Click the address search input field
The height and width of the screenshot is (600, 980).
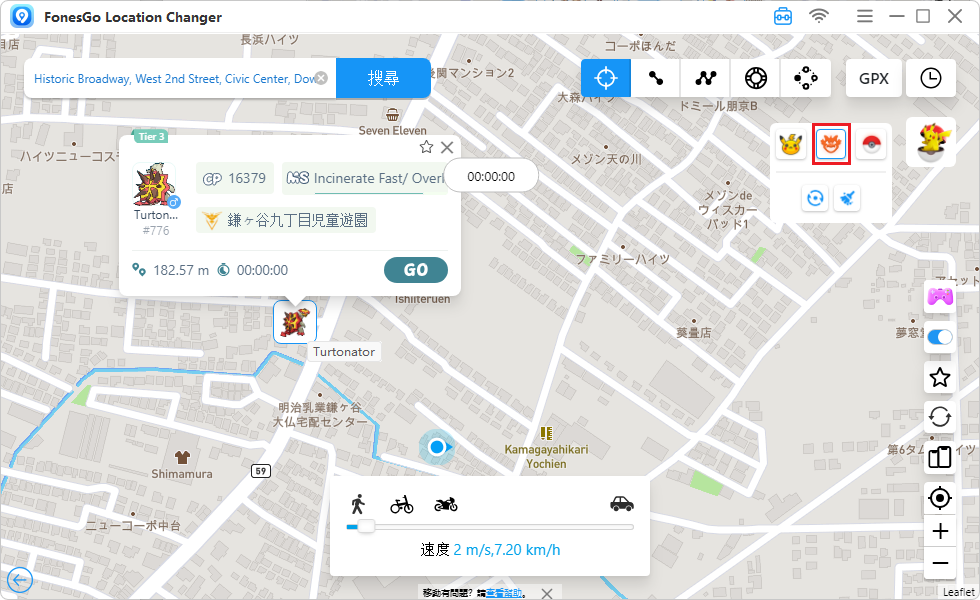click(x=180, y=77)
